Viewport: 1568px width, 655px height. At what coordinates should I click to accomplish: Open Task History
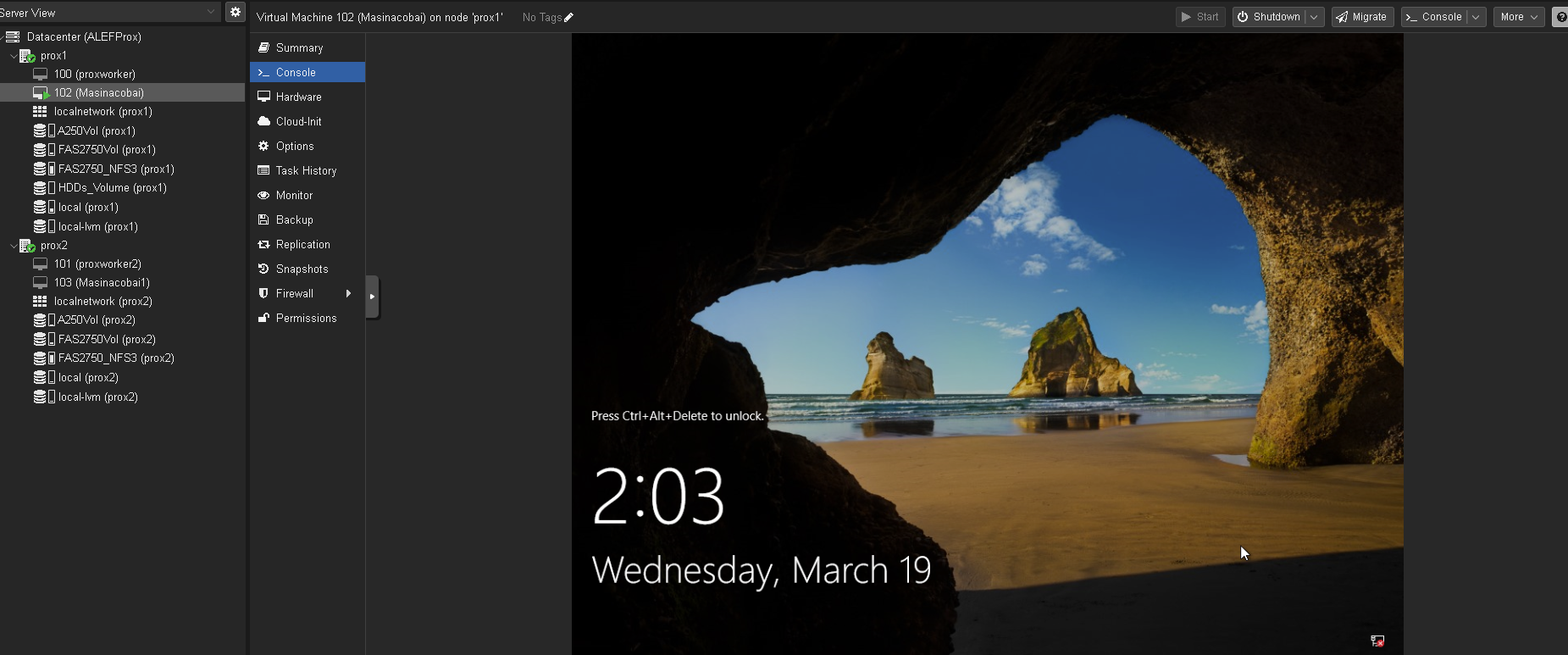pyautogui.click(x=308, y=171)
